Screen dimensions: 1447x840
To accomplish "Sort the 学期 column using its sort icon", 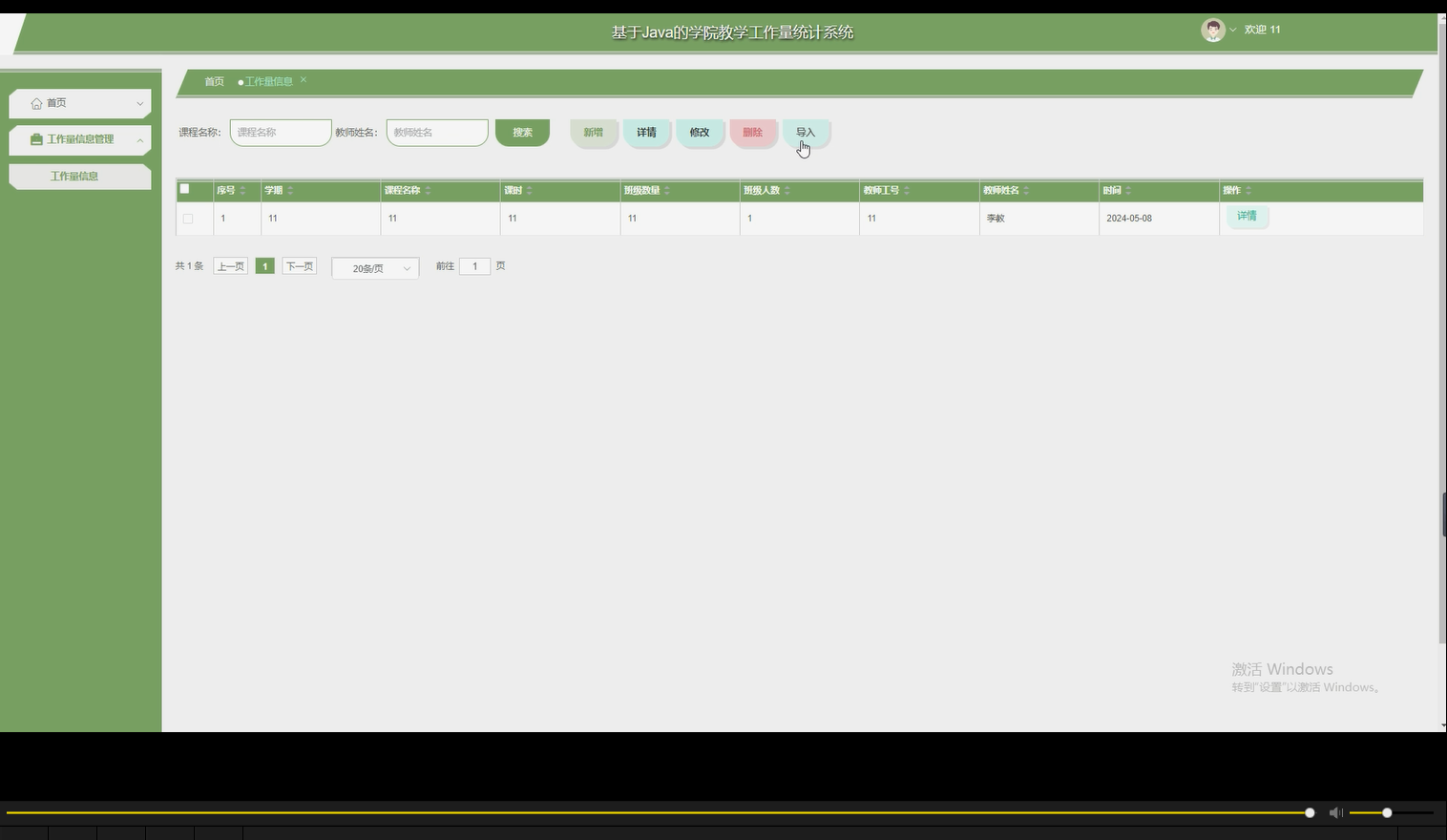I will (x=288, y=190).
